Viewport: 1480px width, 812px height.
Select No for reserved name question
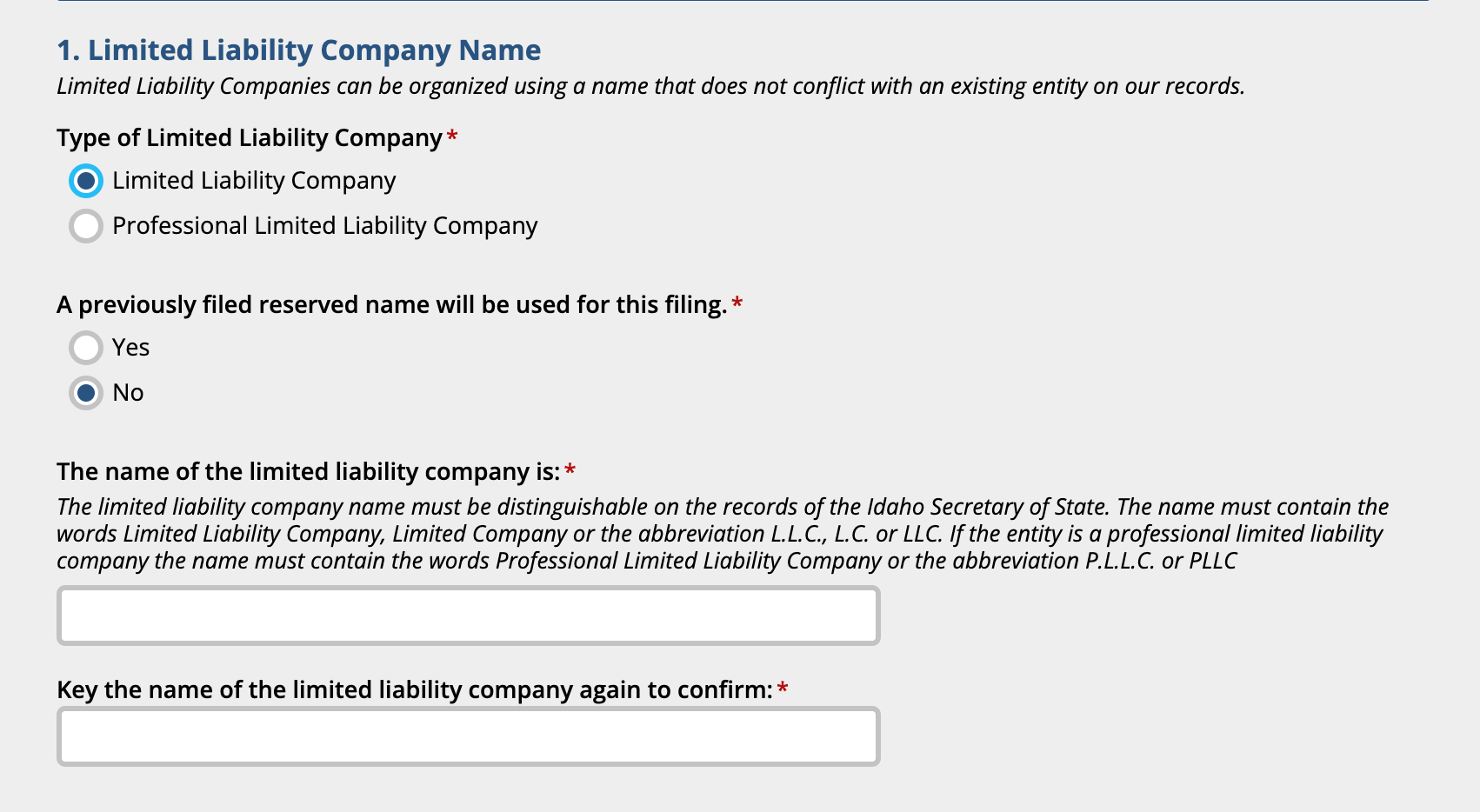(x=85, y=393)
